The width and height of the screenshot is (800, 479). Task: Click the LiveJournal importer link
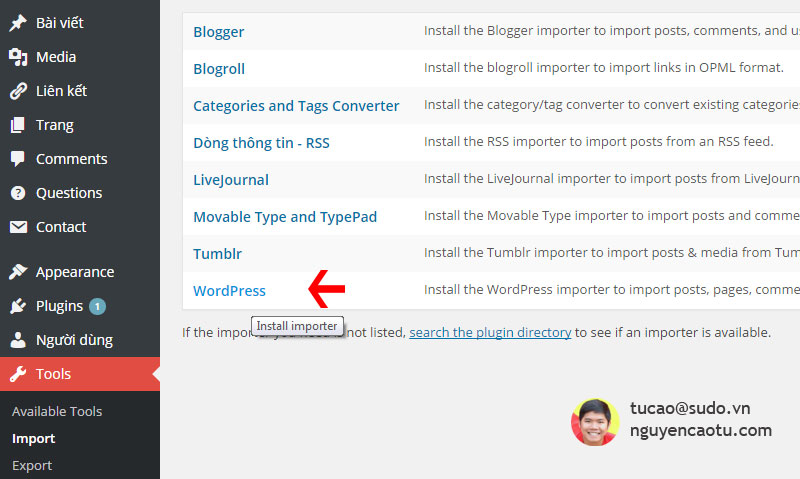click(x=231, y=180)
